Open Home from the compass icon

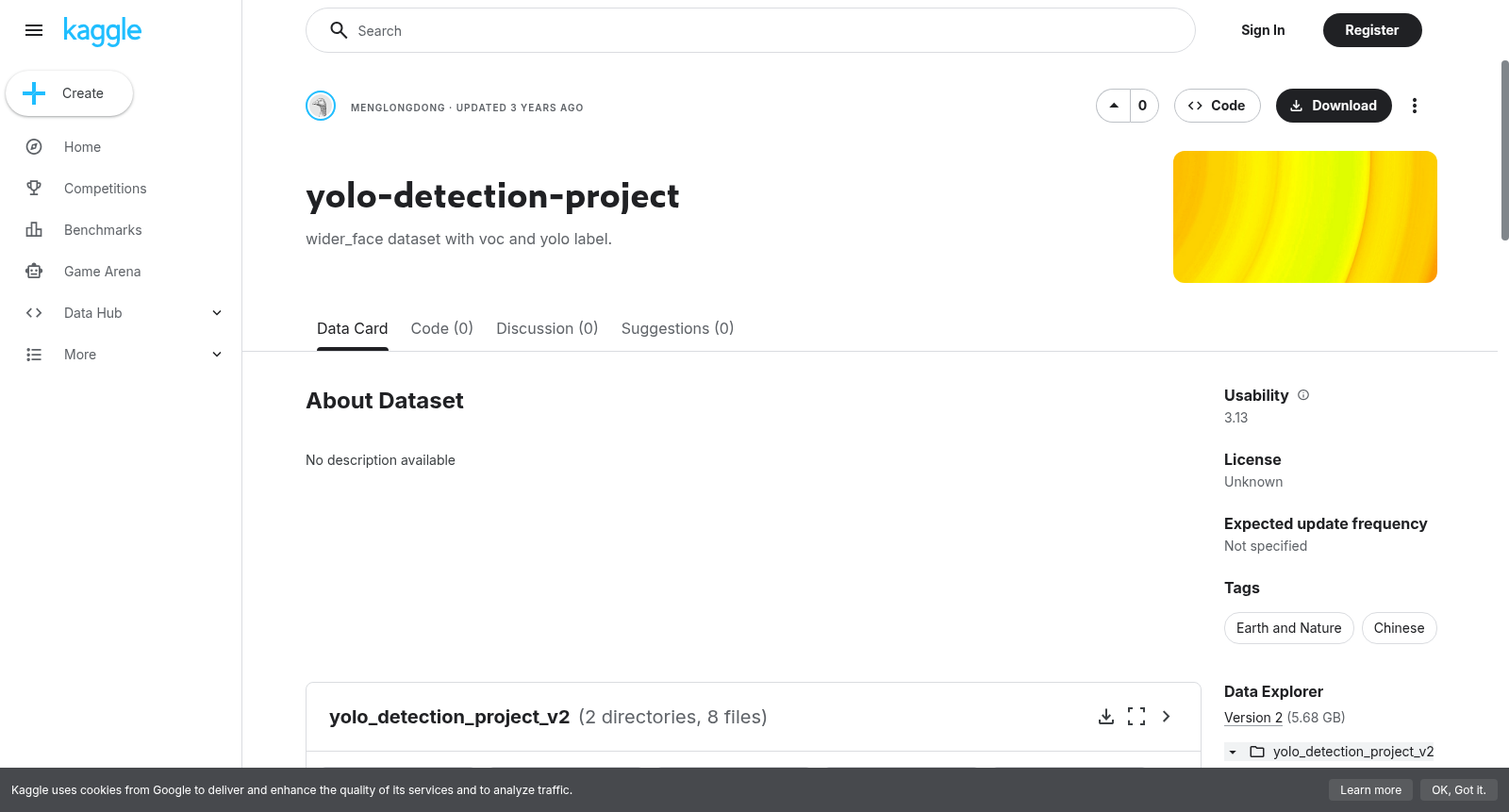click(34, 147)
